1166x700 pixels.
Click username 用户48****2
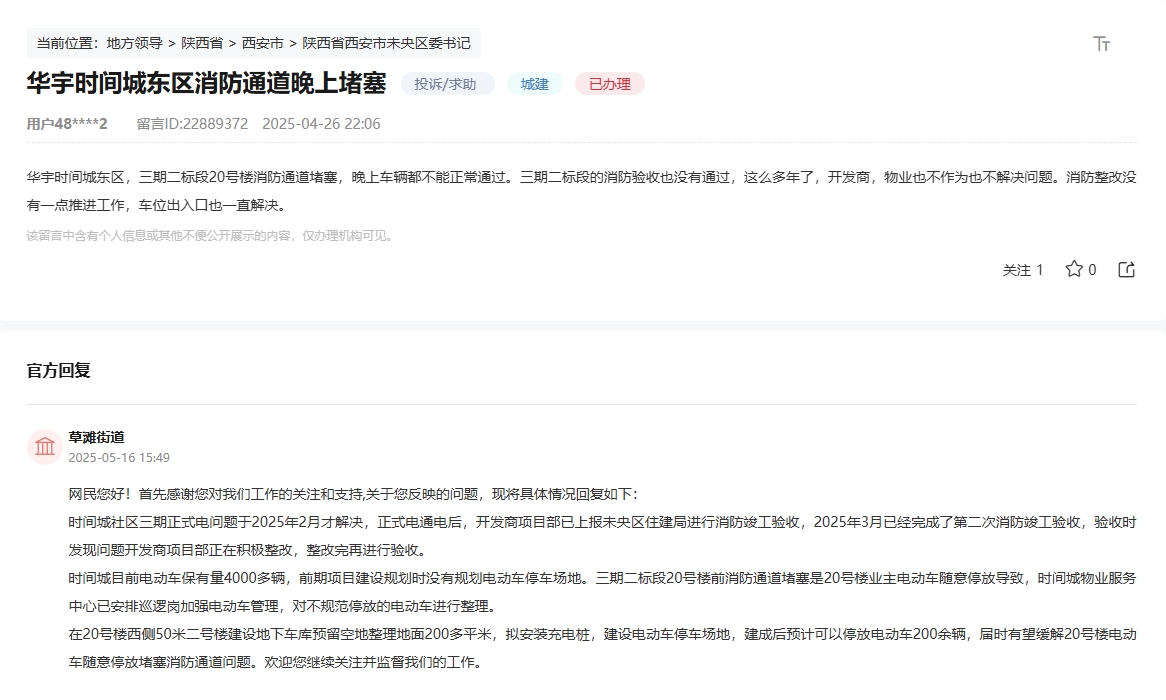[x=67, y=123]
